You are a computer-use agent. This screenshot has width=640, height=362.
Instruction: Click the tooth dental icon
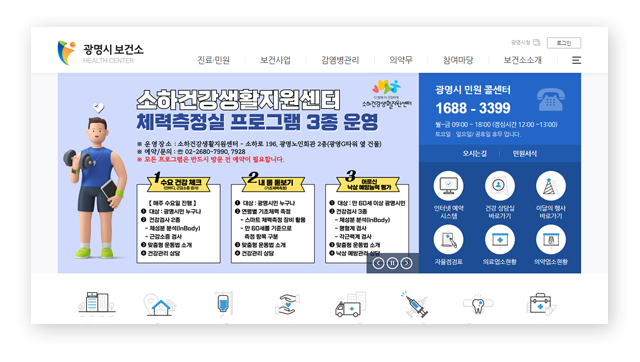(478, 304)
